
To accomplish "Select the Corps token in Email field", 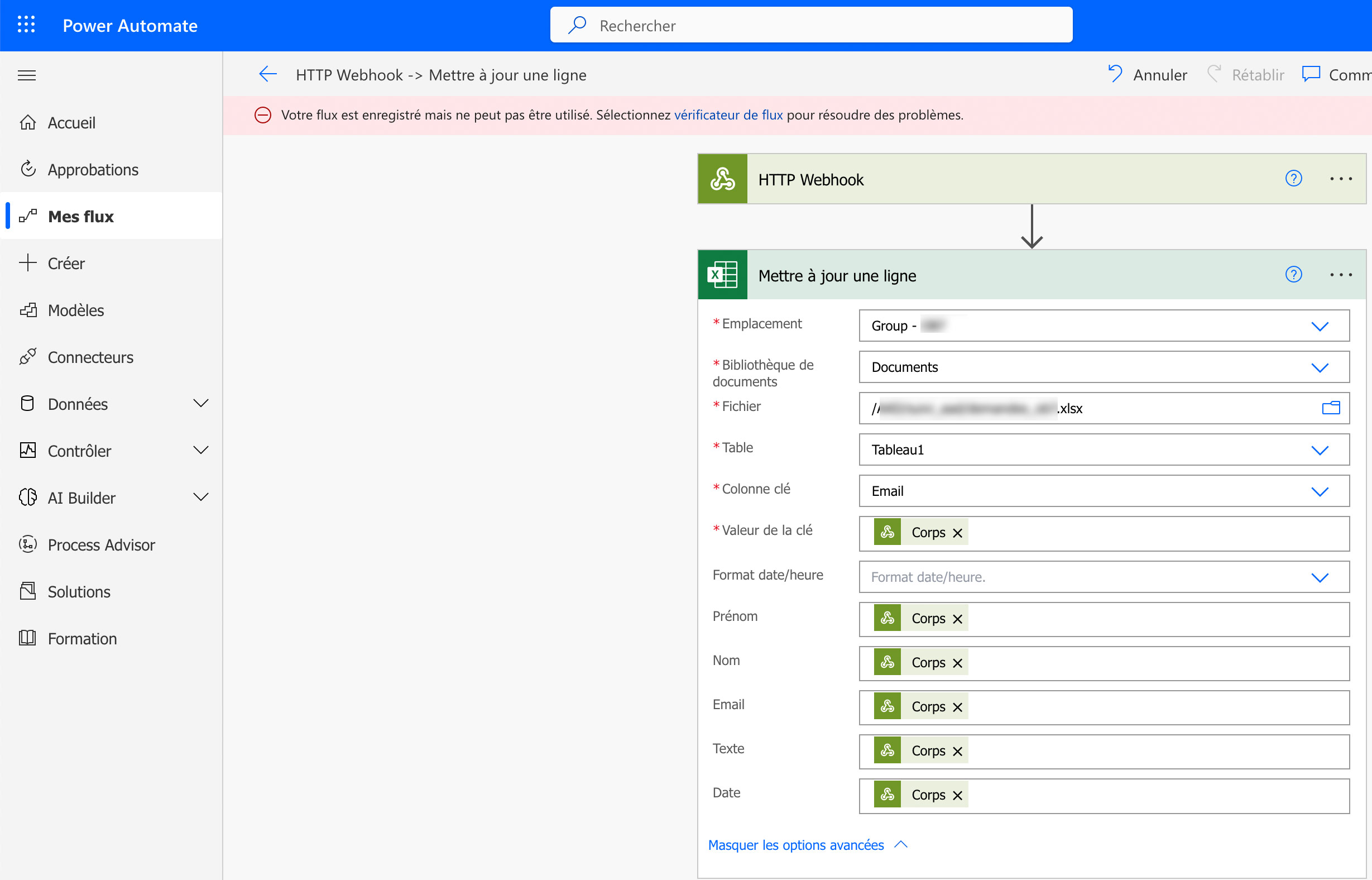I will pyautogui.click(x=921, y=707).
